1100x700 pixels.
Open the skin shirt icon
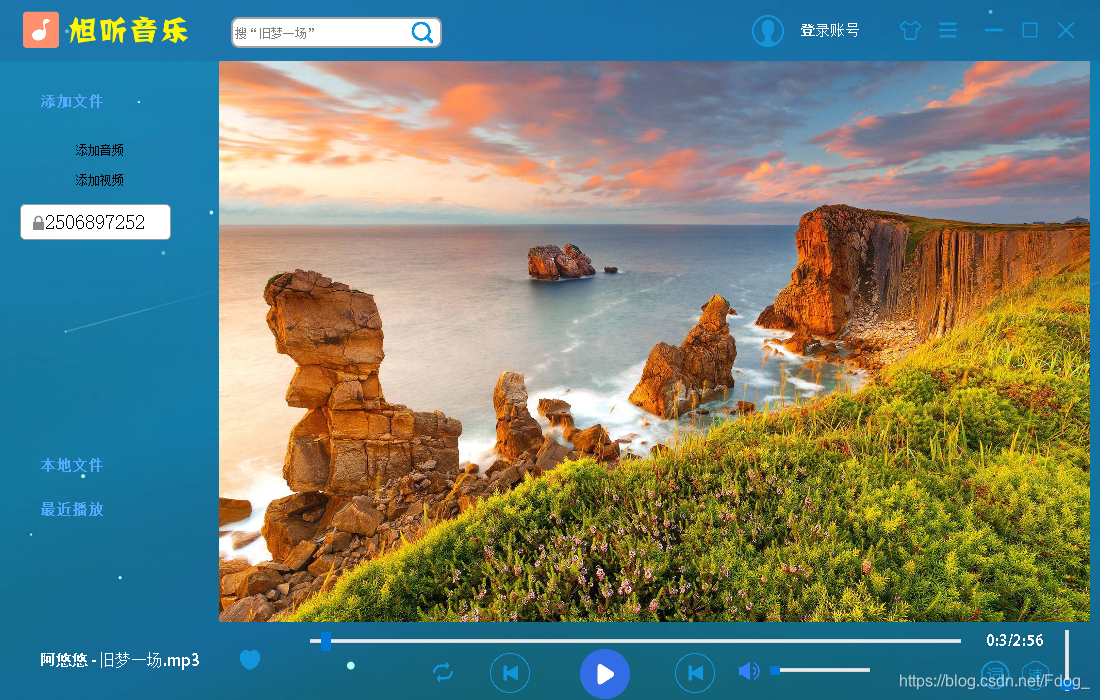pos(910,31)
